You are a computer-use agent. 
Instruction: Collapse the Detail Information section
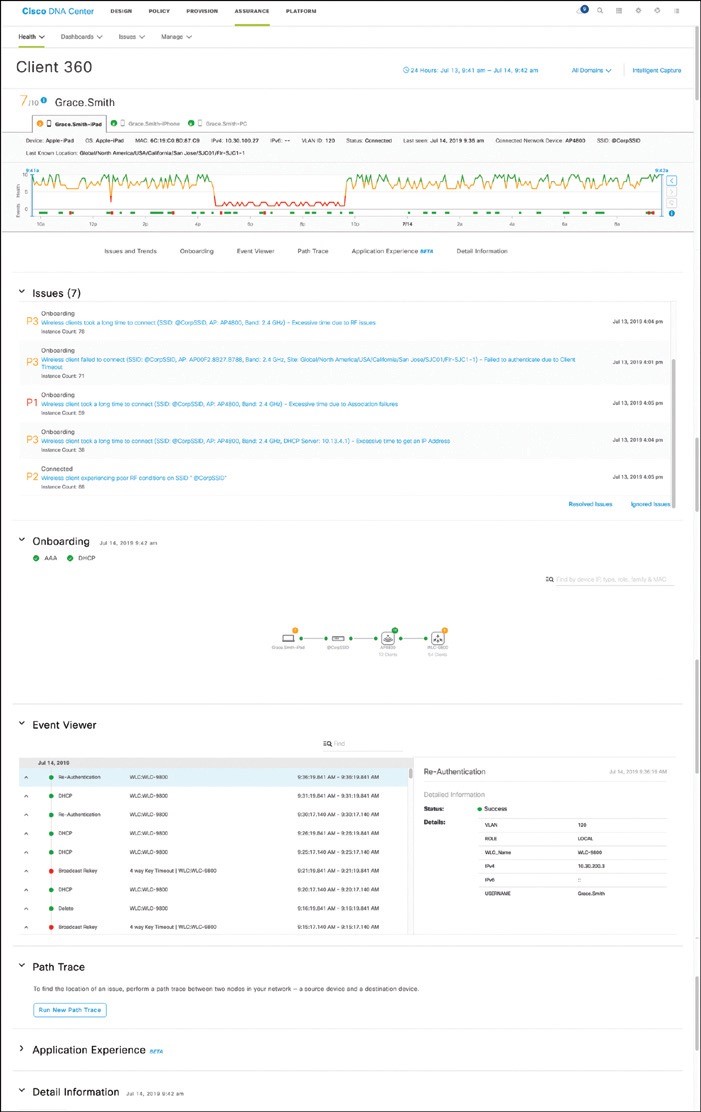pyautogui.click(x=21, y=1090)
